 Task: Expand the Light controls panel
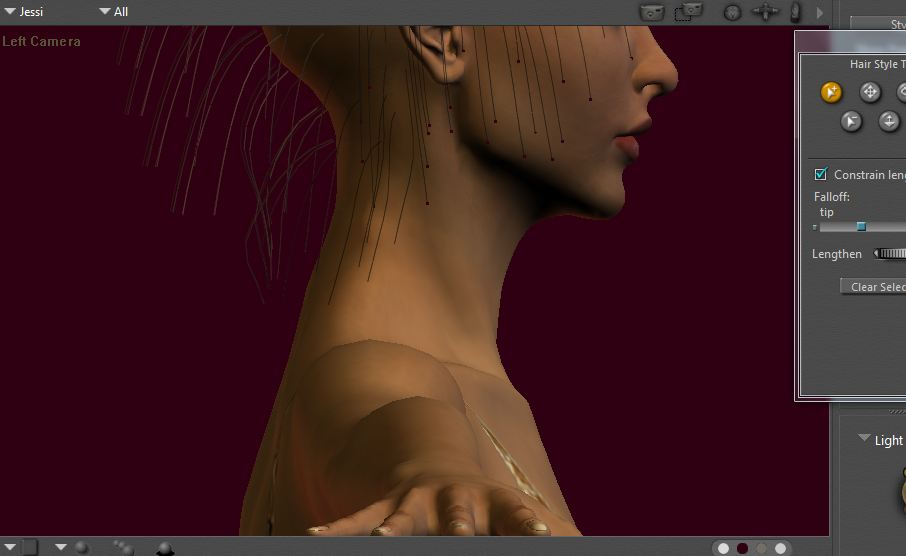(864, 439)
